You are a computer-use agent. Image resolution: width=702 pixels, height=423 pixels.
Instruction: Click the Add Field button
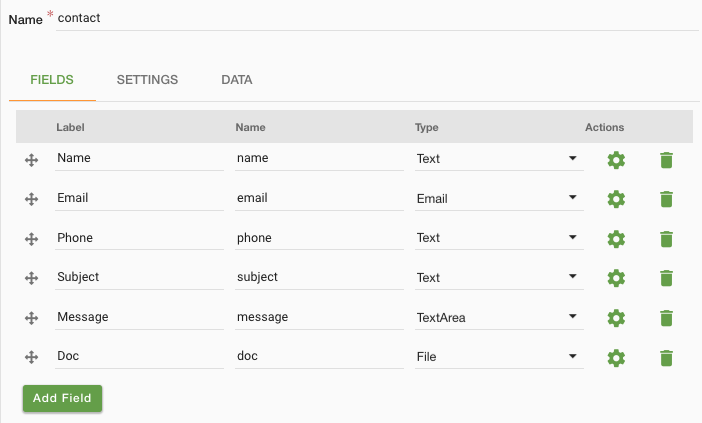(62, 398)
